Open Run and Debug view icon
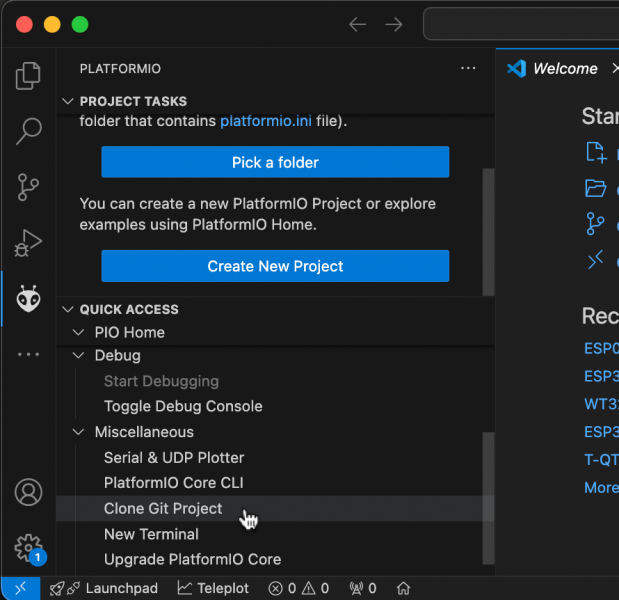619x600 pixels. point(28,242)
